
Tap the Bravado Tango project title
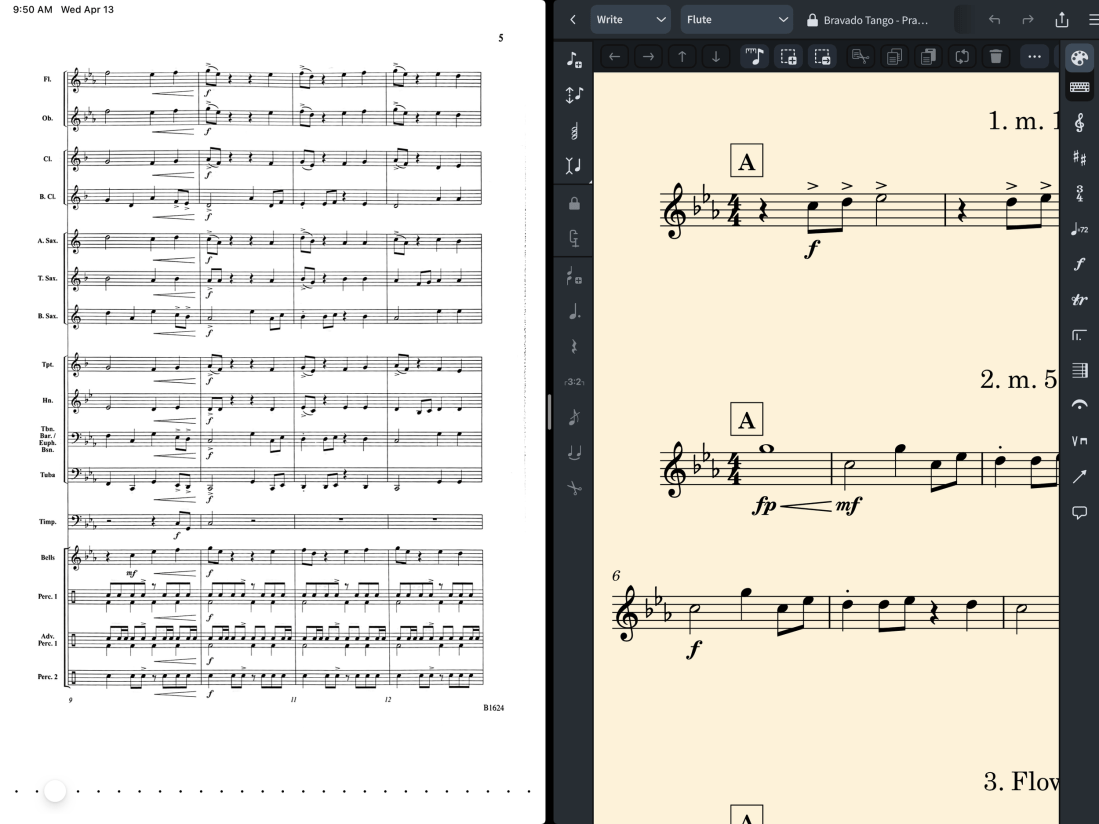875,19
